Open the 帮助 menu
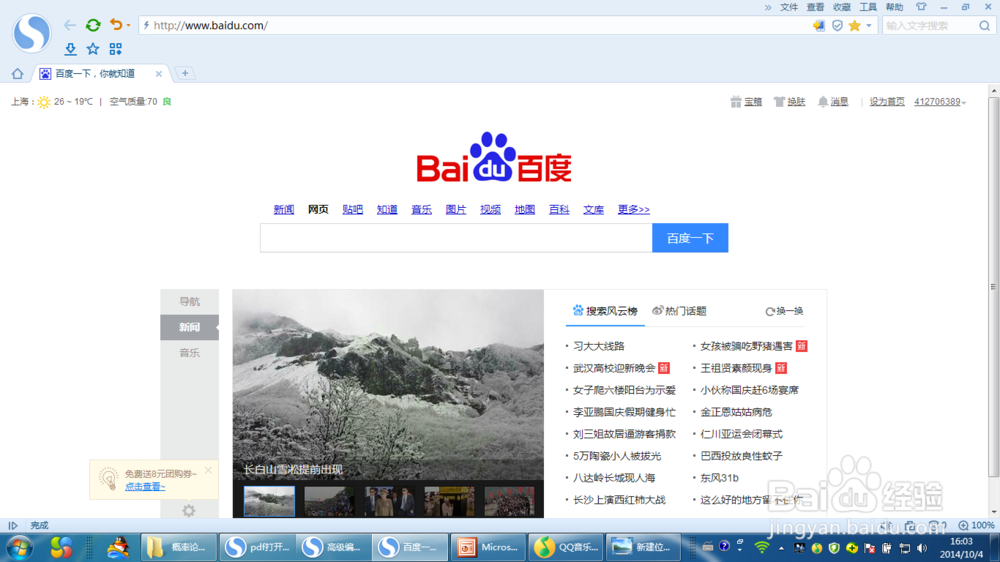The image size is (1000, 562). coord(894,7)
